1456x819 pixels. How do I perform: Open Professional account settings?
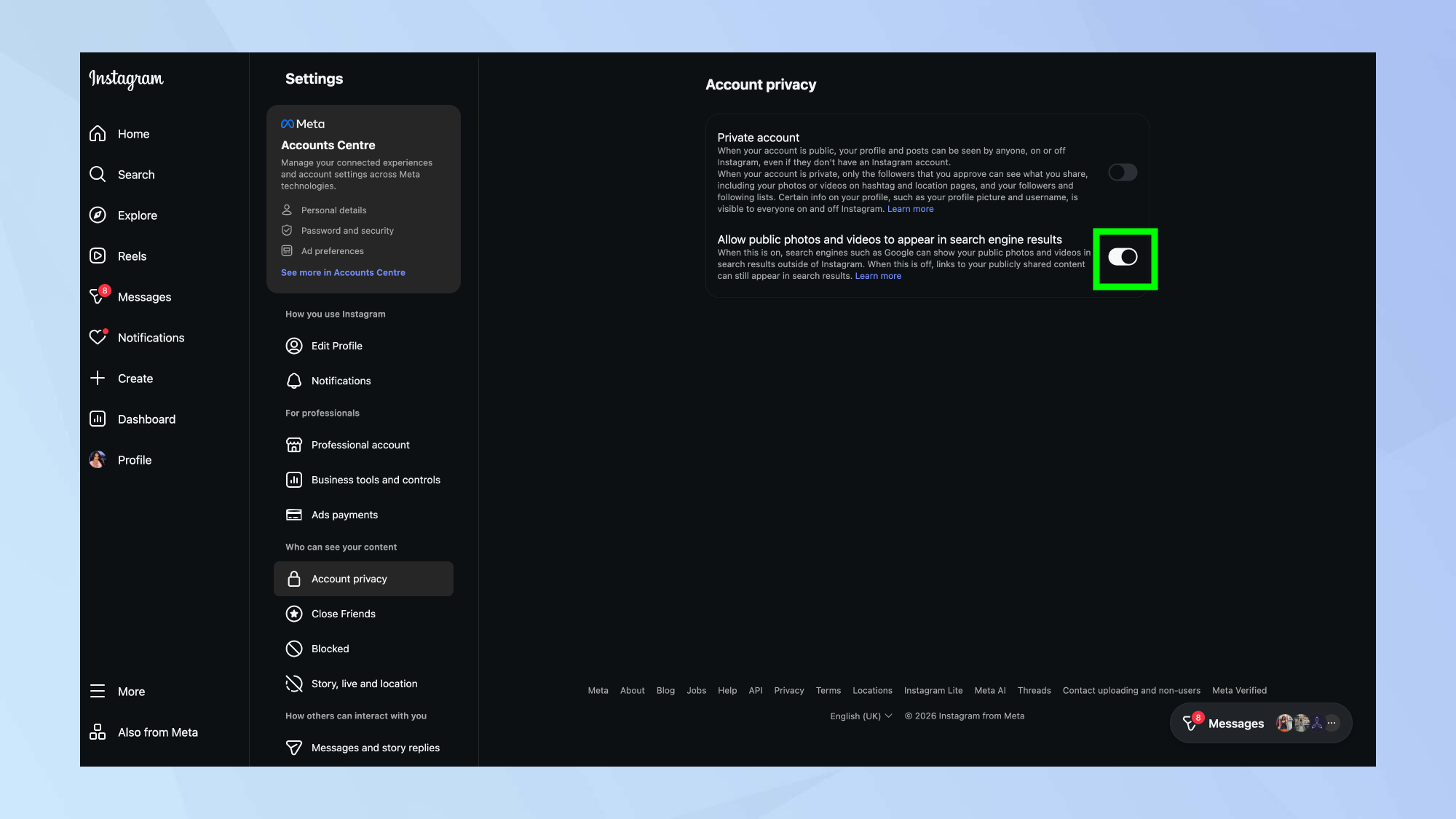coord(360,445)
